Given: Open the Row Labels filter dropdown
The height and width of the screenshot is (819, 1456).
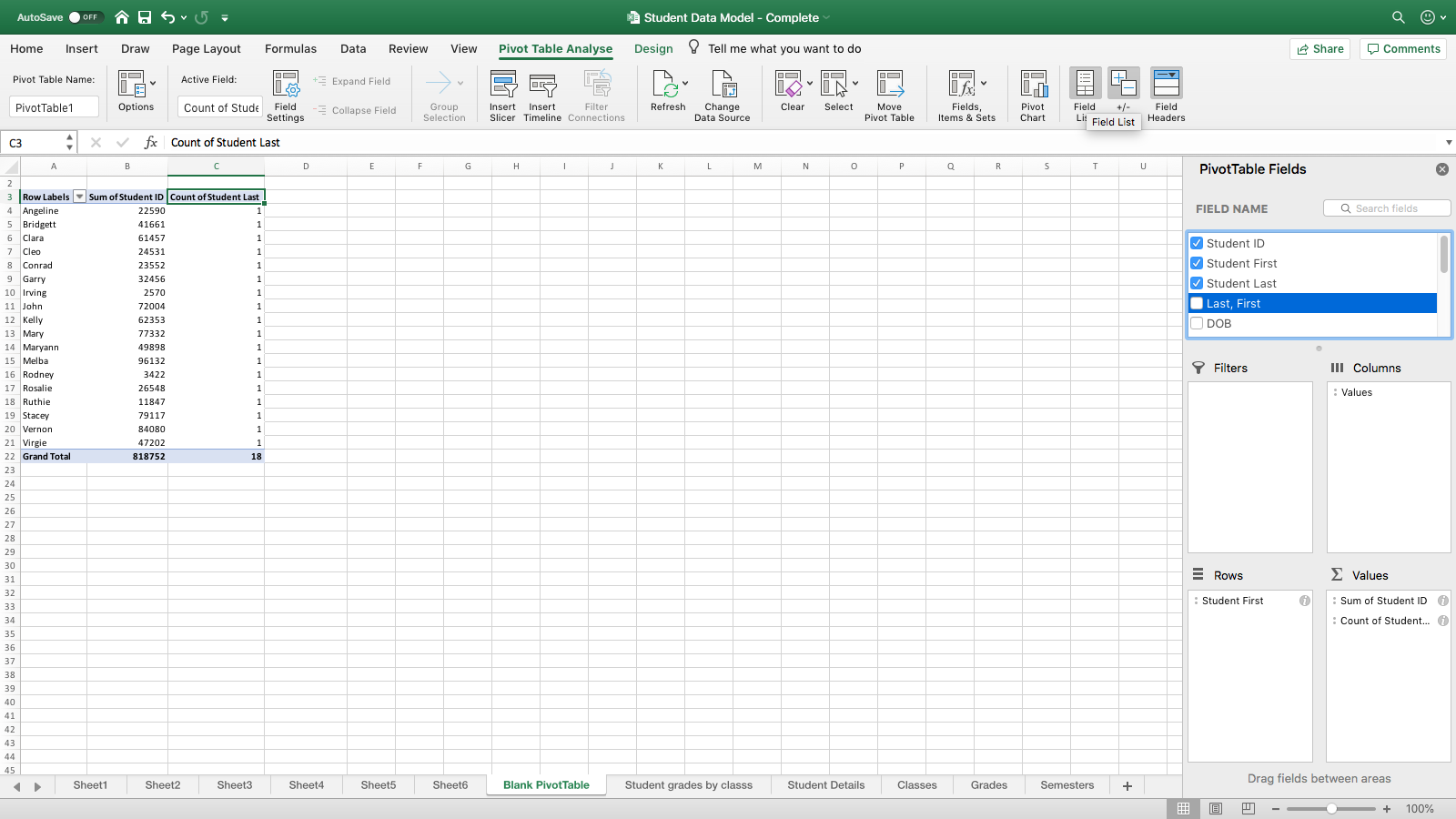Looking at the screenshot, I should 79,196.
